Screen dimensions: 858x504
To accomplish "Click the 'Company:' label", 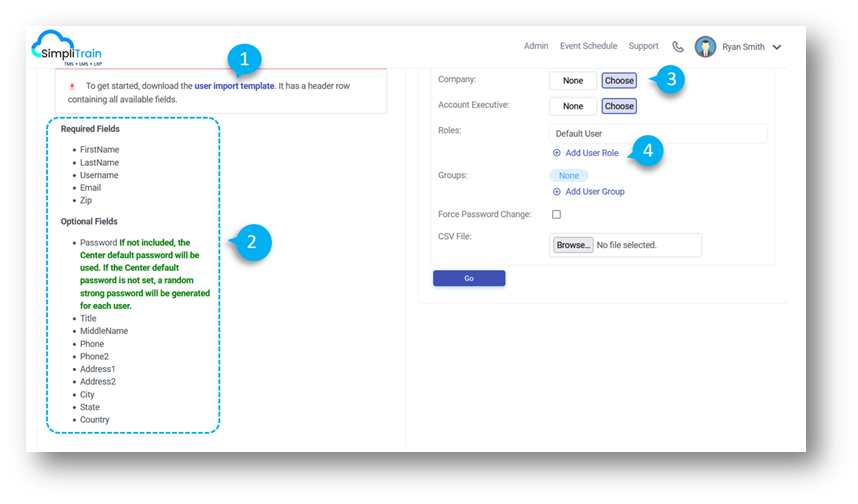I will click(x=457, y=79).
